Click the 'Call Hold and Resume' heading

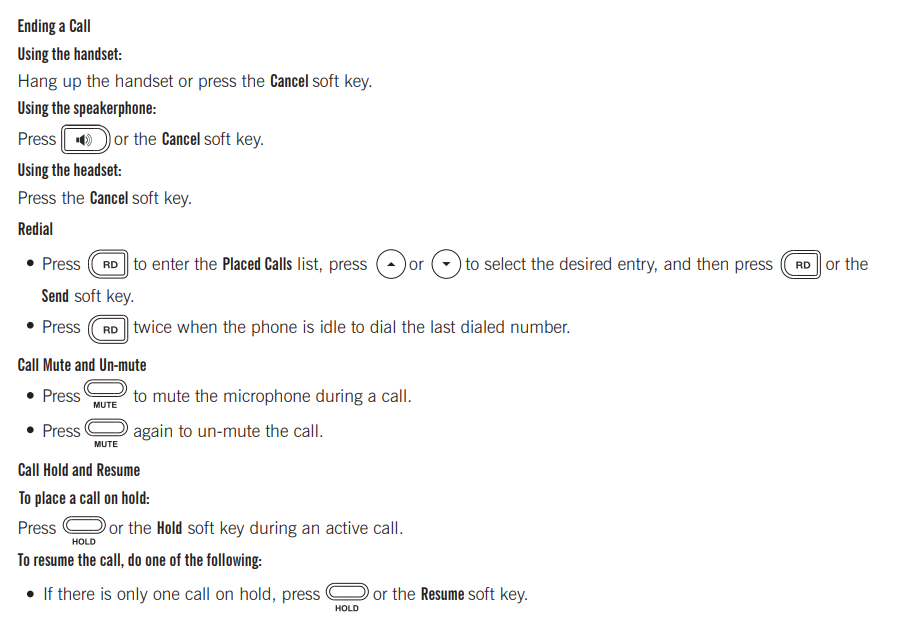[79, 470]
